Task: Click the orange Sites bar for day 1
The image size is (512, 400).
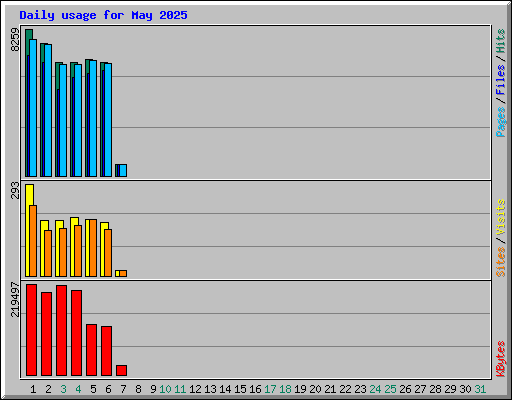Action: point(33,241)
